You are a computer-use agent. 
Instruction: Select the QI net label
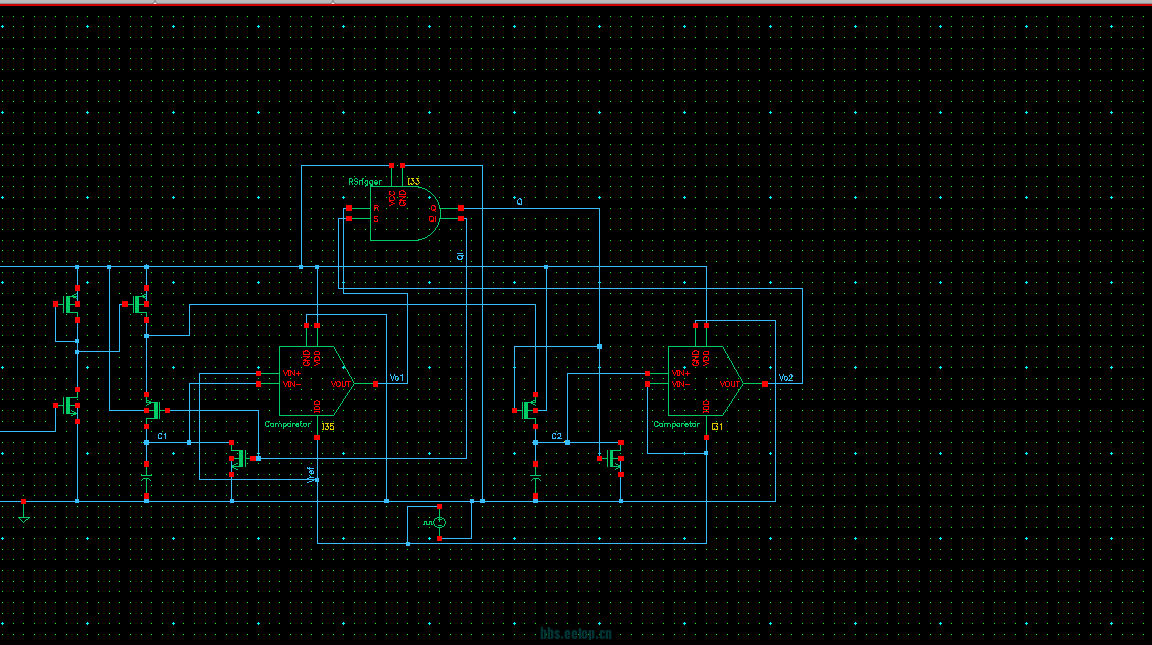point(461,256)
